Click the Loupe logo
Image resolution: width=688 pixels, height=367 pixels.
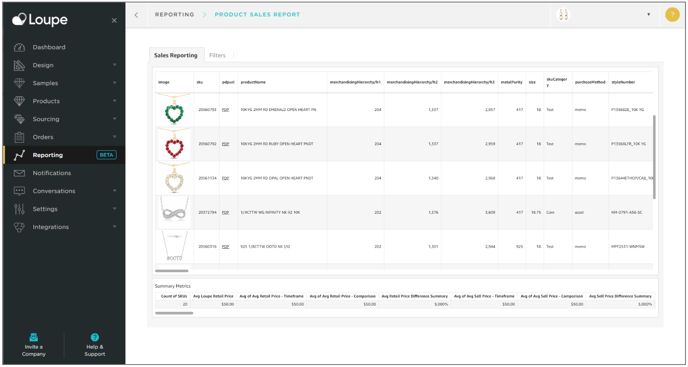[40, 20]
